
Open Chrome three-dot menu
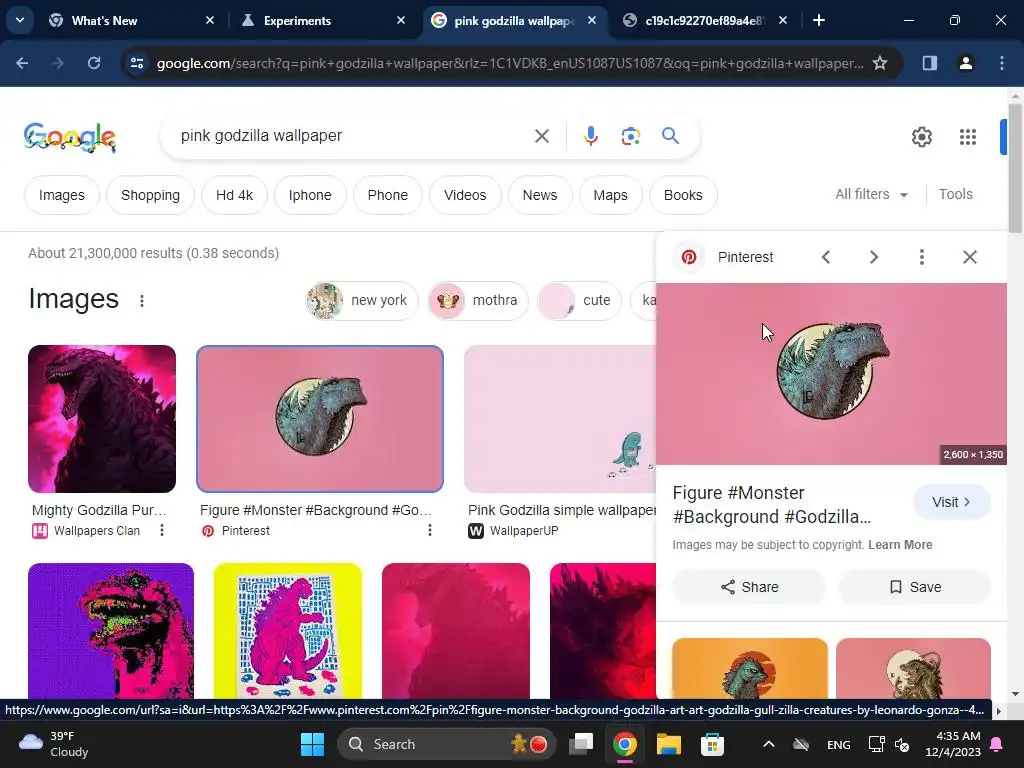(1002, 63)
